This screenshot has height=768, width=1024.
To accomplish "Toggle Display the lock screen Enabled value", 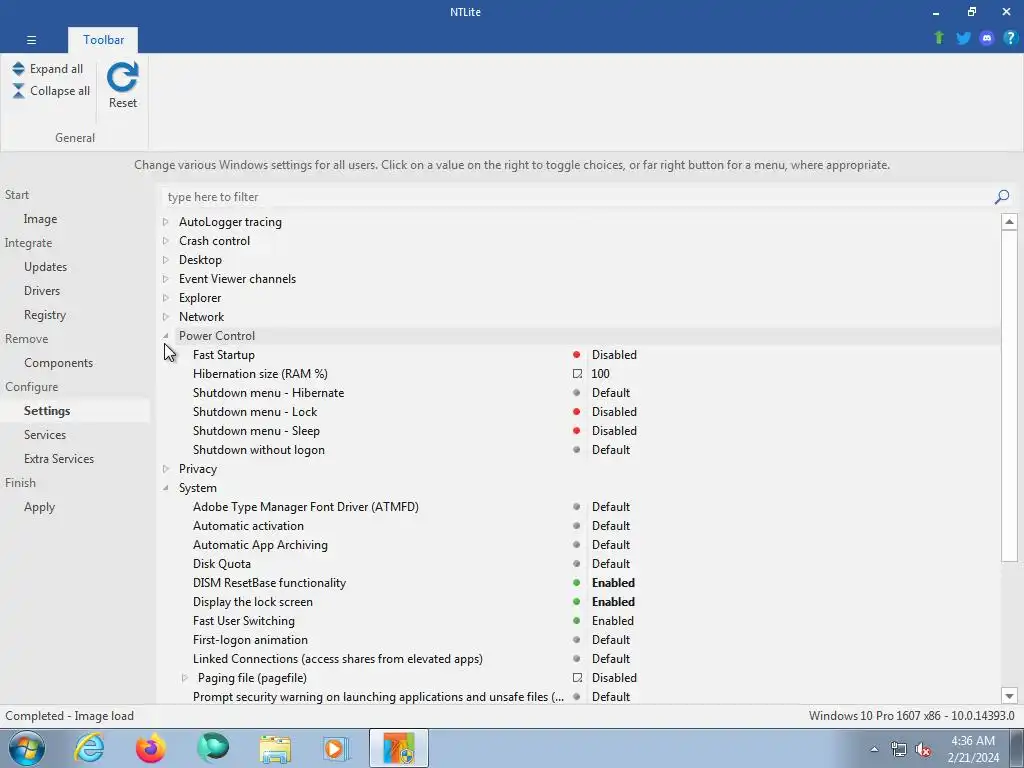I will point(613,601).
